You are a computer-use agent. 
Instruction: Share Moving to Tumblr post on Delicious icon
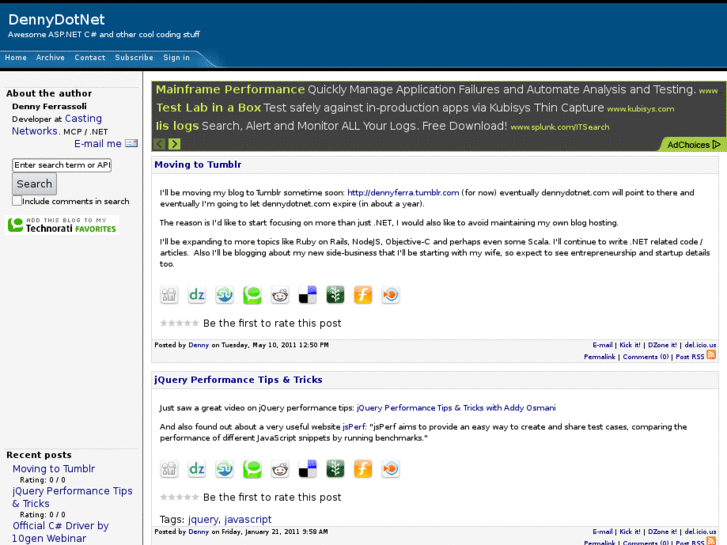coord(307,295)
